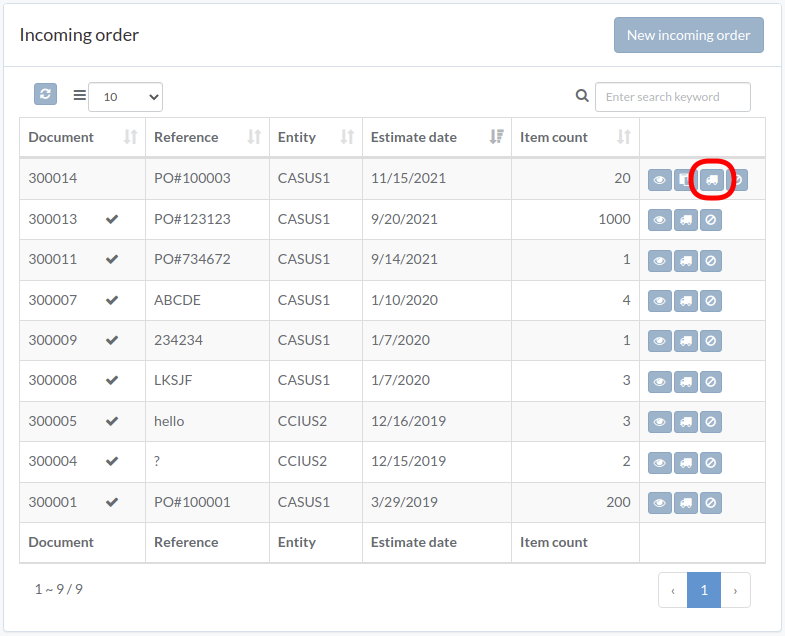Click the truck icon for order 300004
Screen dimensions: 785x636
pyautogui.click(x=686, y=463)
